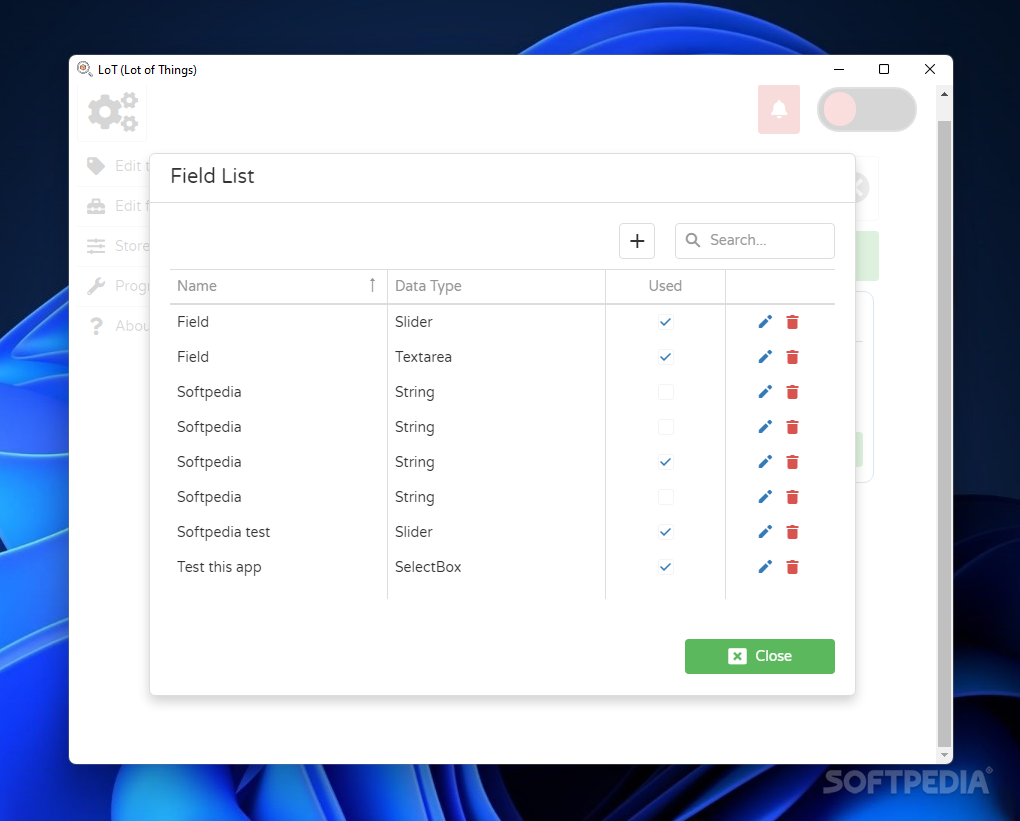Viewport: 1020px width, 821px height.
Task: Focus the Search... input field
Action: [x=755, y=241]
